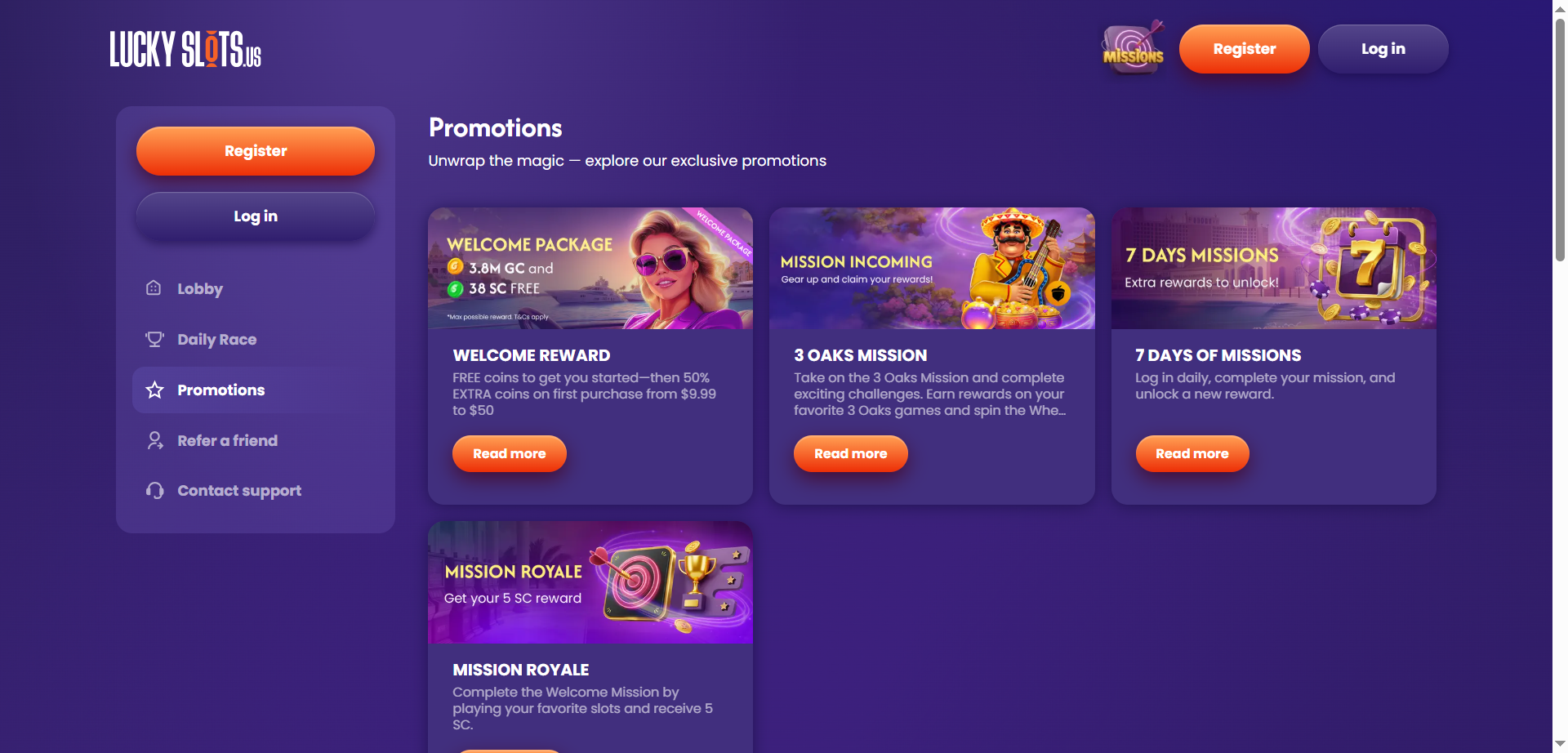1568x753 pixels.
Task: Click the sidebar Log in button
Action: coord(256,216)
